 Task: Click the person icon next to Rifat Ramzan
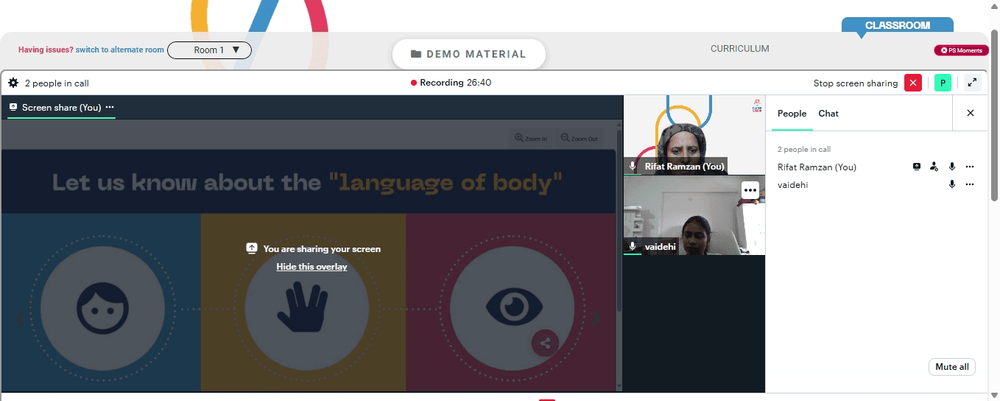click(934, 167)
